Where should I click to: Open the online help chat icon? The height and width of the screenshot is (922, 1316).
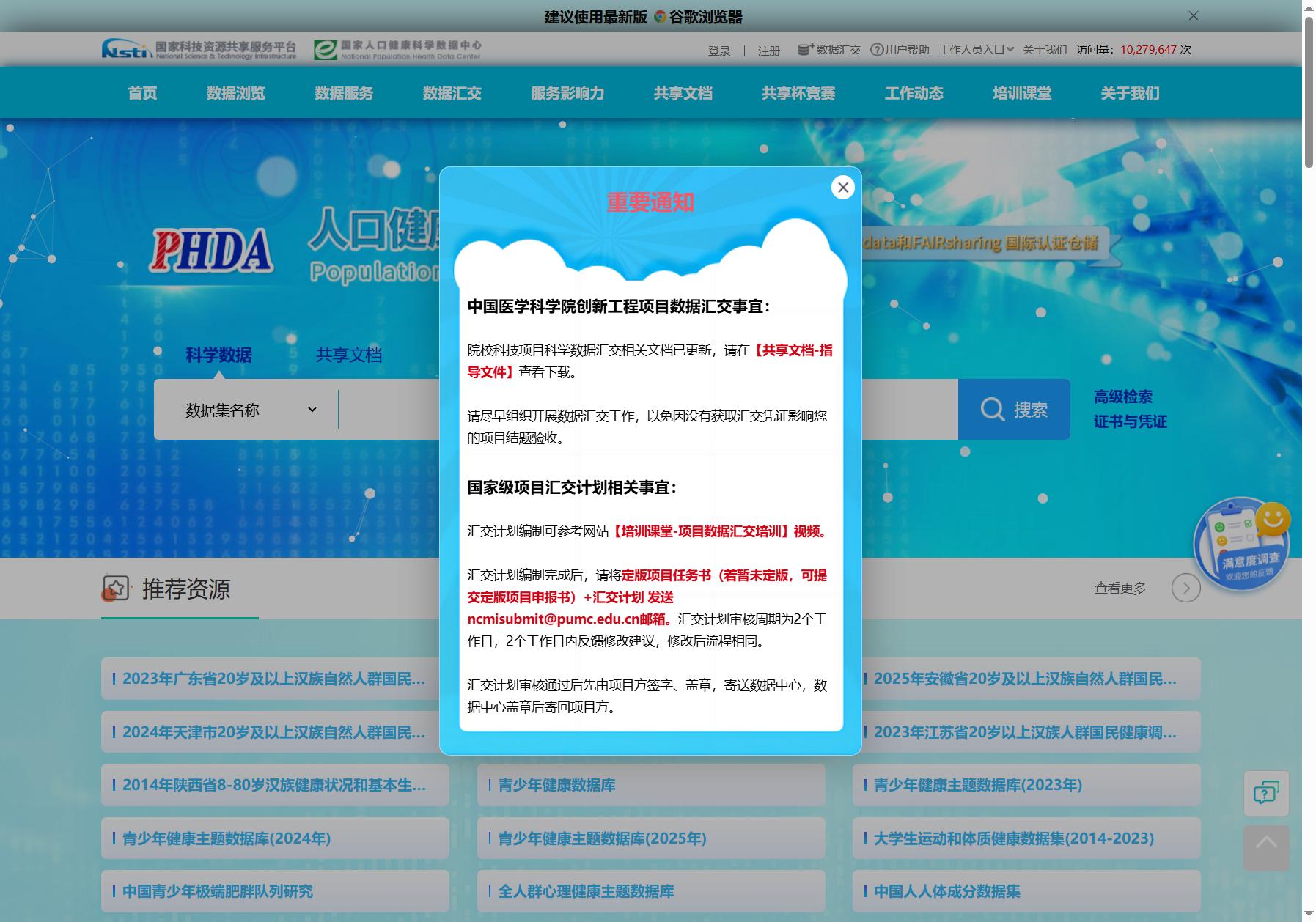pos(1266,793)
